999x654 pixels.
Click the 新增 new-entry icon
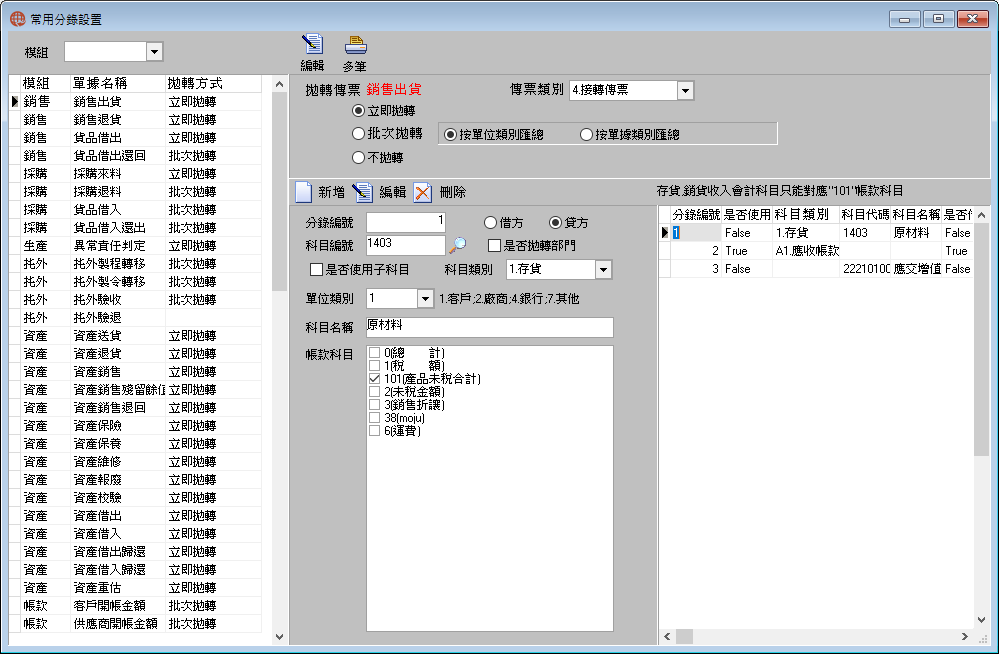point(304,192)
